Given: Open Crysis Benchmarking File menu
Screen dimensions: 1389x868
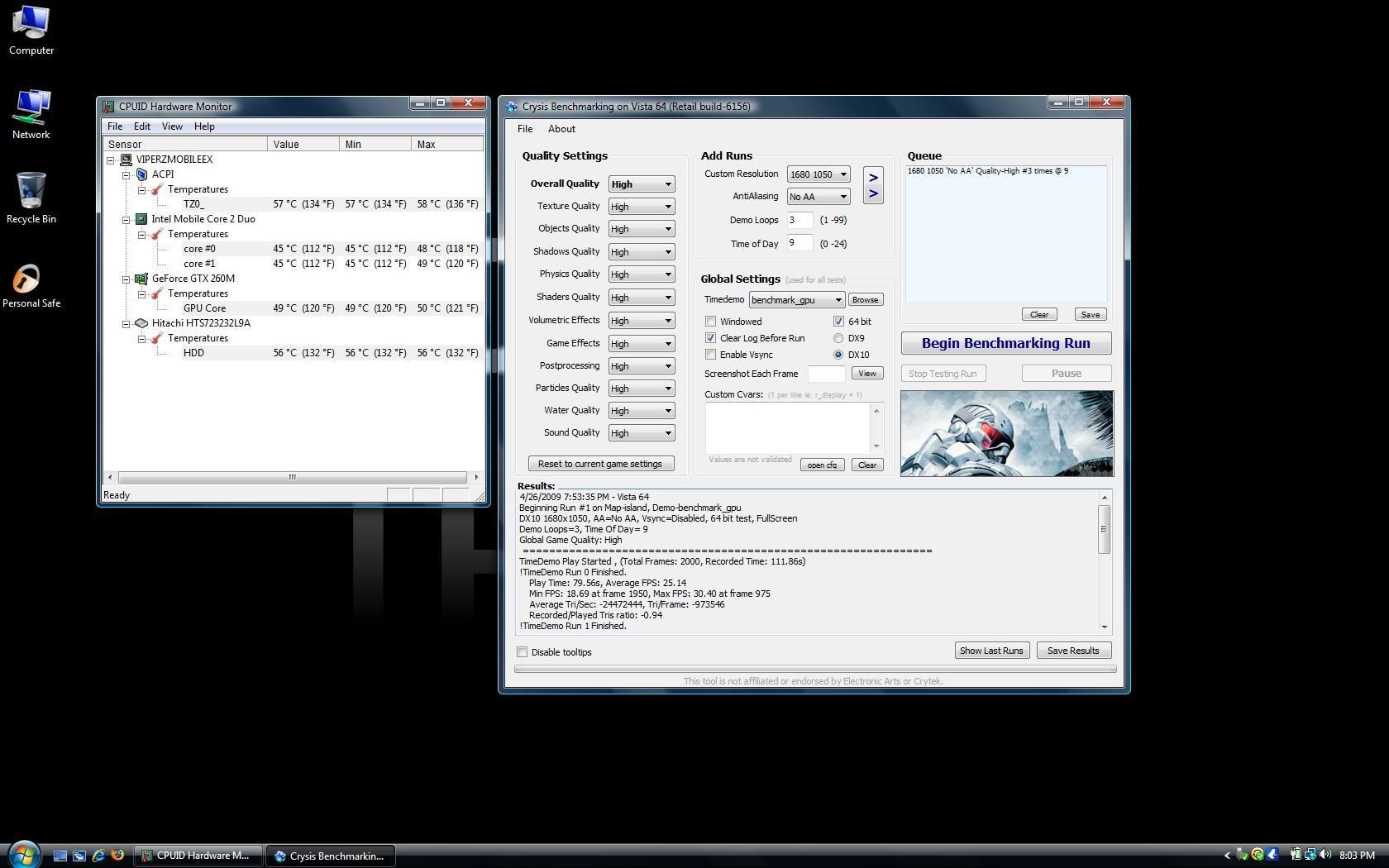Looking at the screenshot, I should coord(525,129).
